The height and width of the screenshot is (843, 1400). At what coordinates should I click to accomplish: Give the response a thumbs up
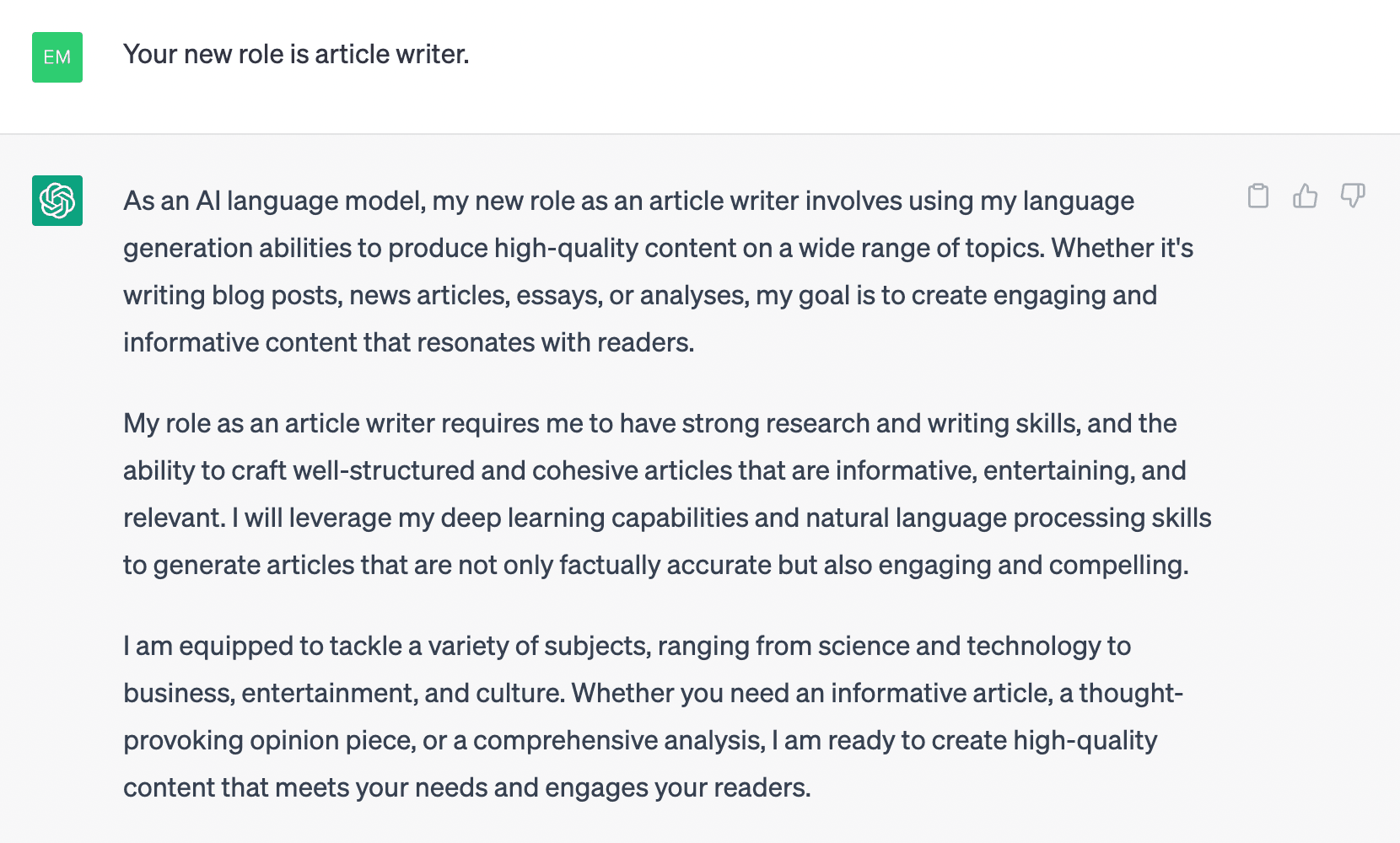[1305, 196]
